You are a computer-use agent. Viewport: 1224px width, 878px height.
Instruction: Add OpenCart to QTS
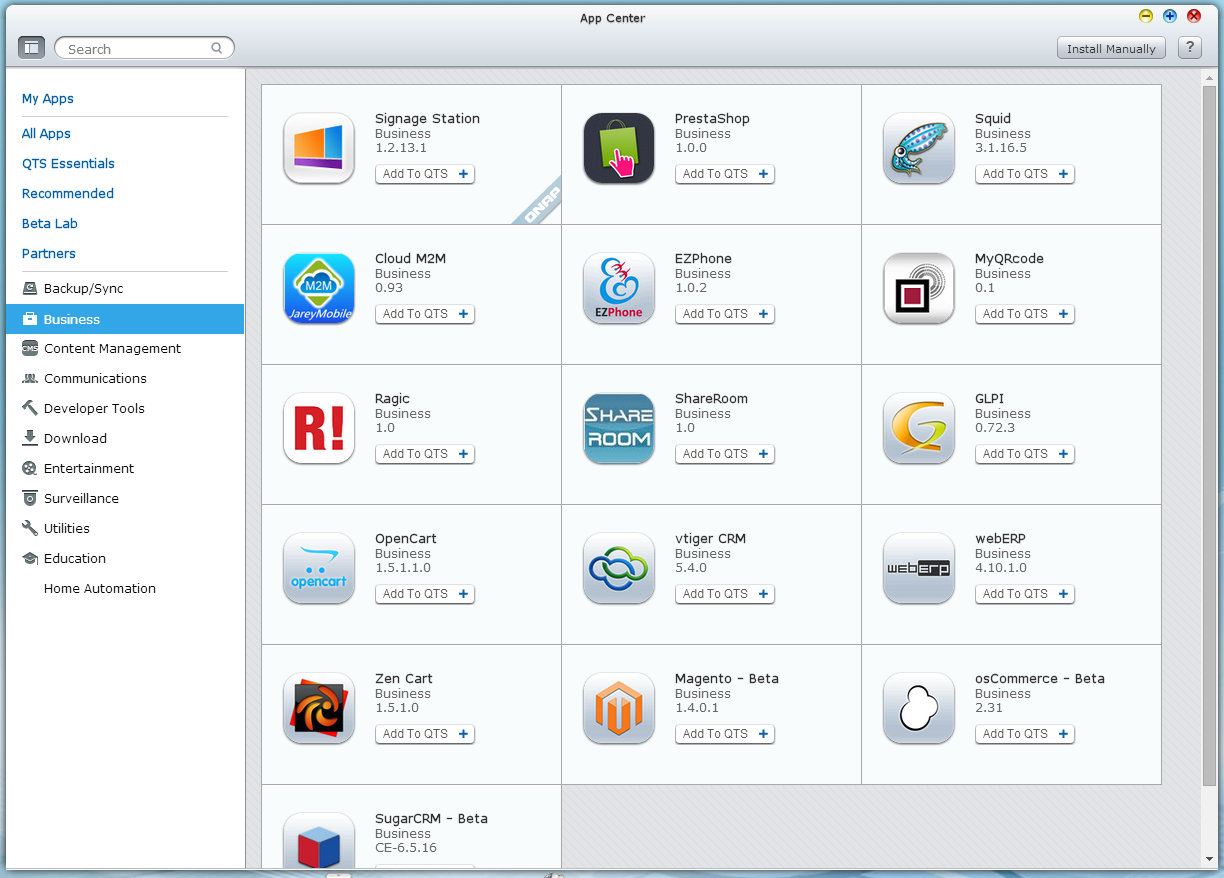pyautogui.click(x=425, y=594)
